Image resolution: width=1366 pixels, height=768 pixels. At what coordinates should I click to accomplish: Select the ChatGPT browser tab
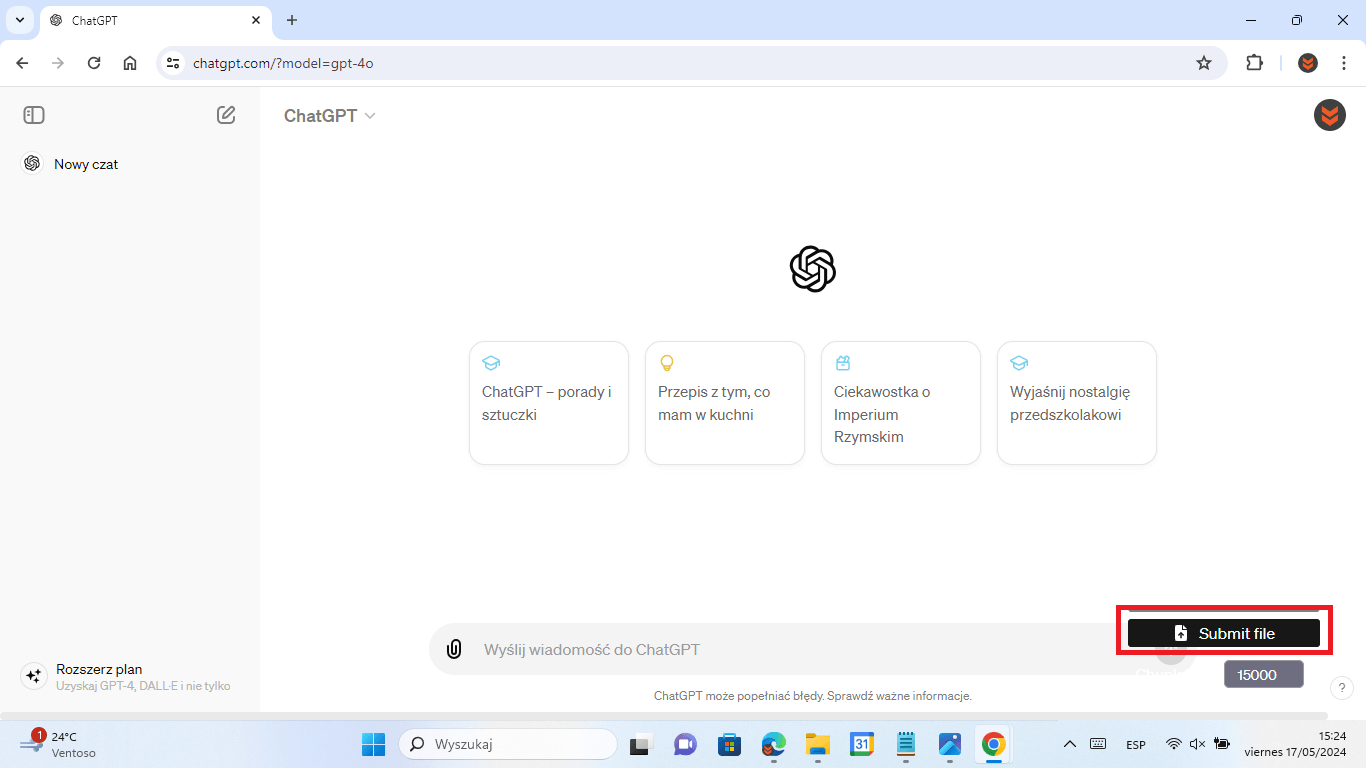[x=156, y=20]
